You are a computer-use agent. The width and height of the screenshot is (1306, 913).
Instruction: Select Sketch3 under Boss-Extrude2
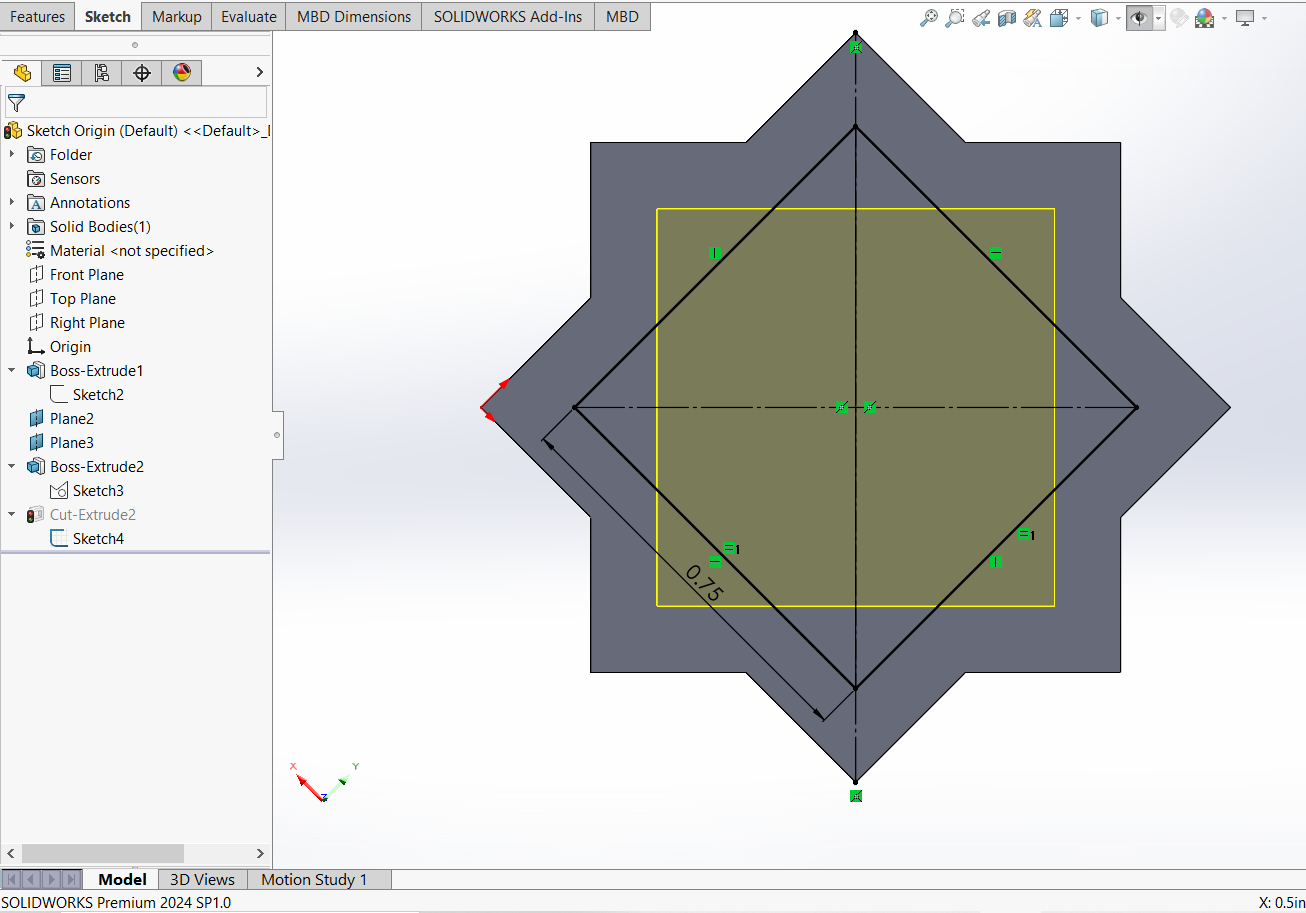tap(87, 490)
